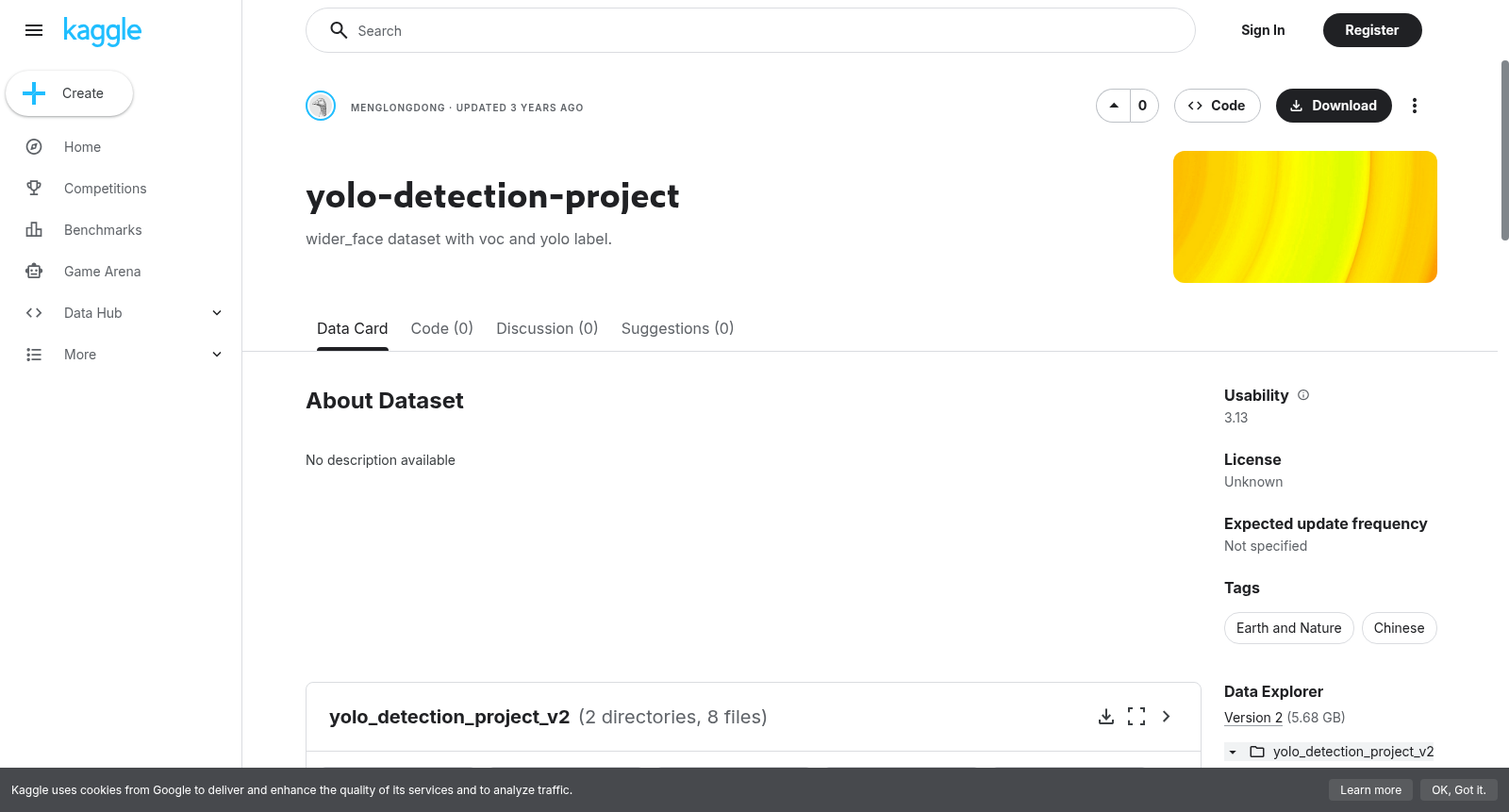Click the folder icon for yolo_detection_project_v2

point(1257,752)
